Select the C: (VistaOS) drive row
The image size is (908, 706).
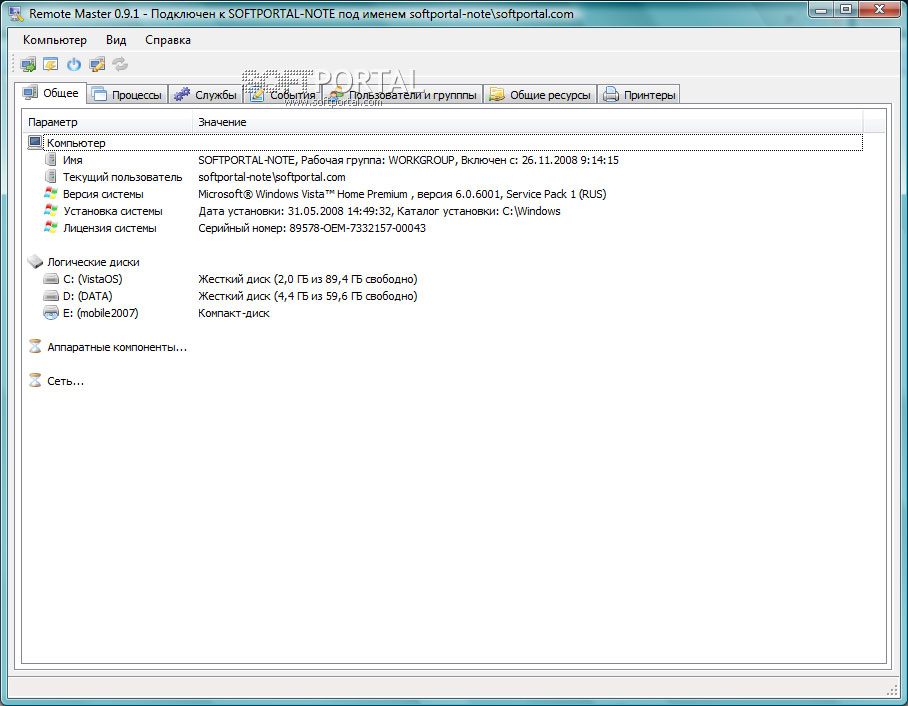[x=445, y=279]
